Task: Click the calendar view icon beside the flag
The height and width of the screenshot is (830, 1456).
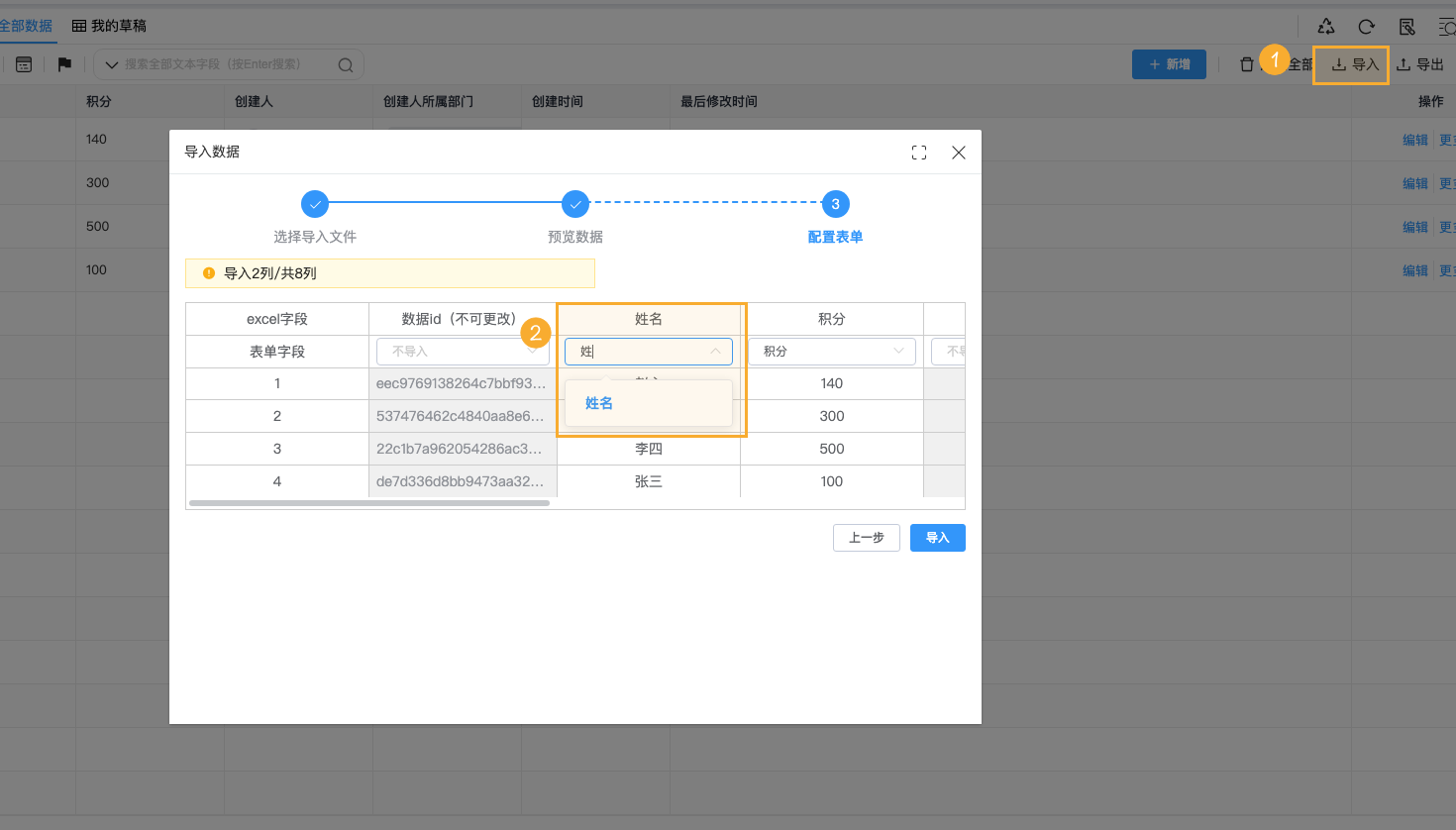Action: 24,64
